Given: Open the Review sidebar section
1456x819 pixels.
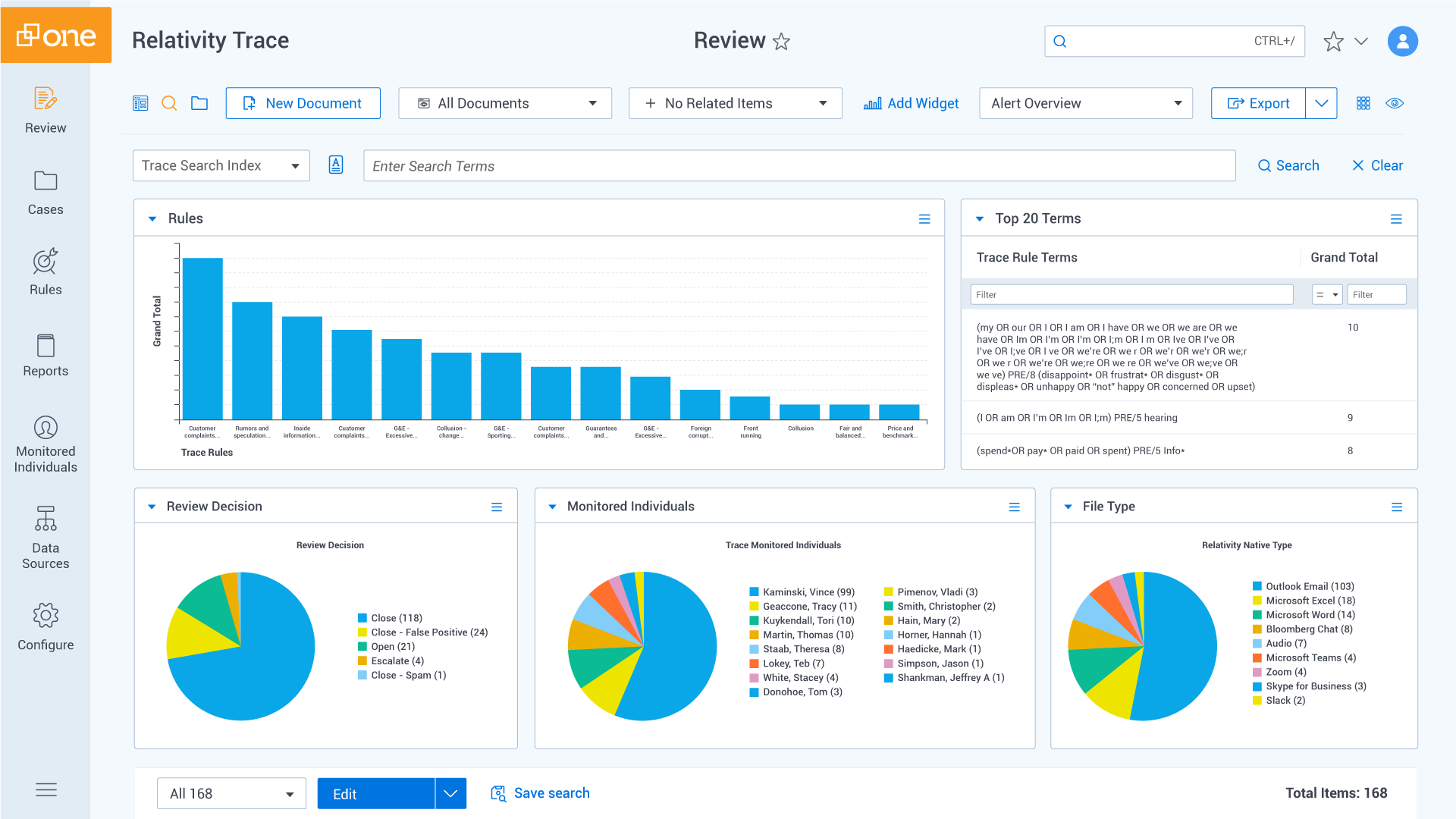Looking at the screenshot, I should click(45, 111).
